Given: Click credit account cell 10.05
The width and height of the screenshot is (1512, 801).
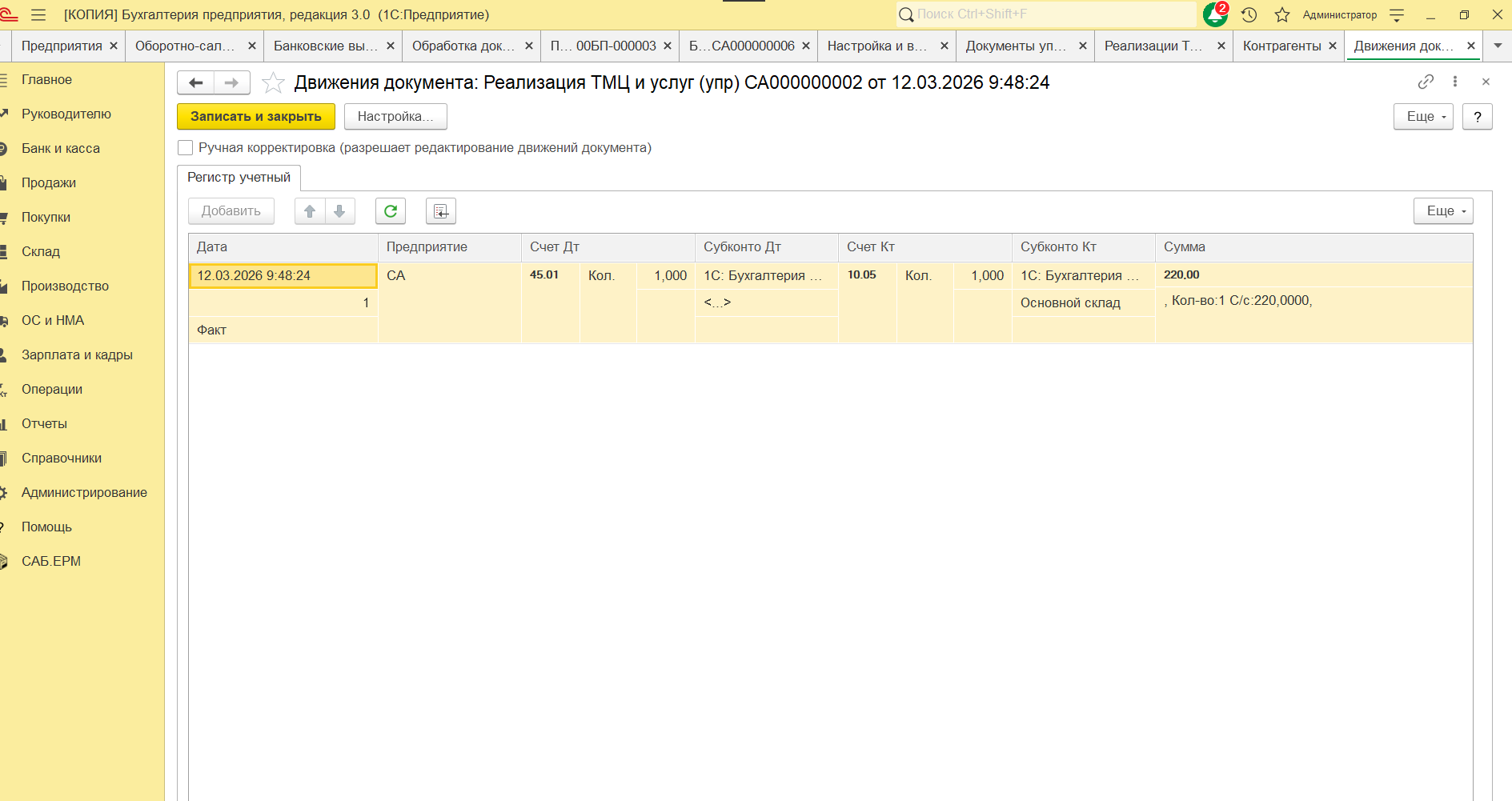Looking at the screenshot, I should 868,275.
